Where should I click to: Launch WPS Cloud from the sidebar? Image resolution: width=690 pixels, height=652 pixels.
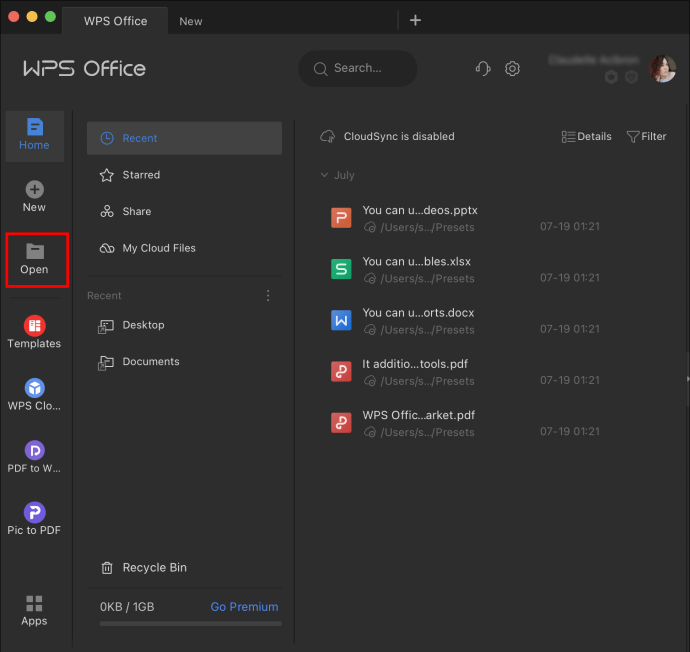coord(34,395)
